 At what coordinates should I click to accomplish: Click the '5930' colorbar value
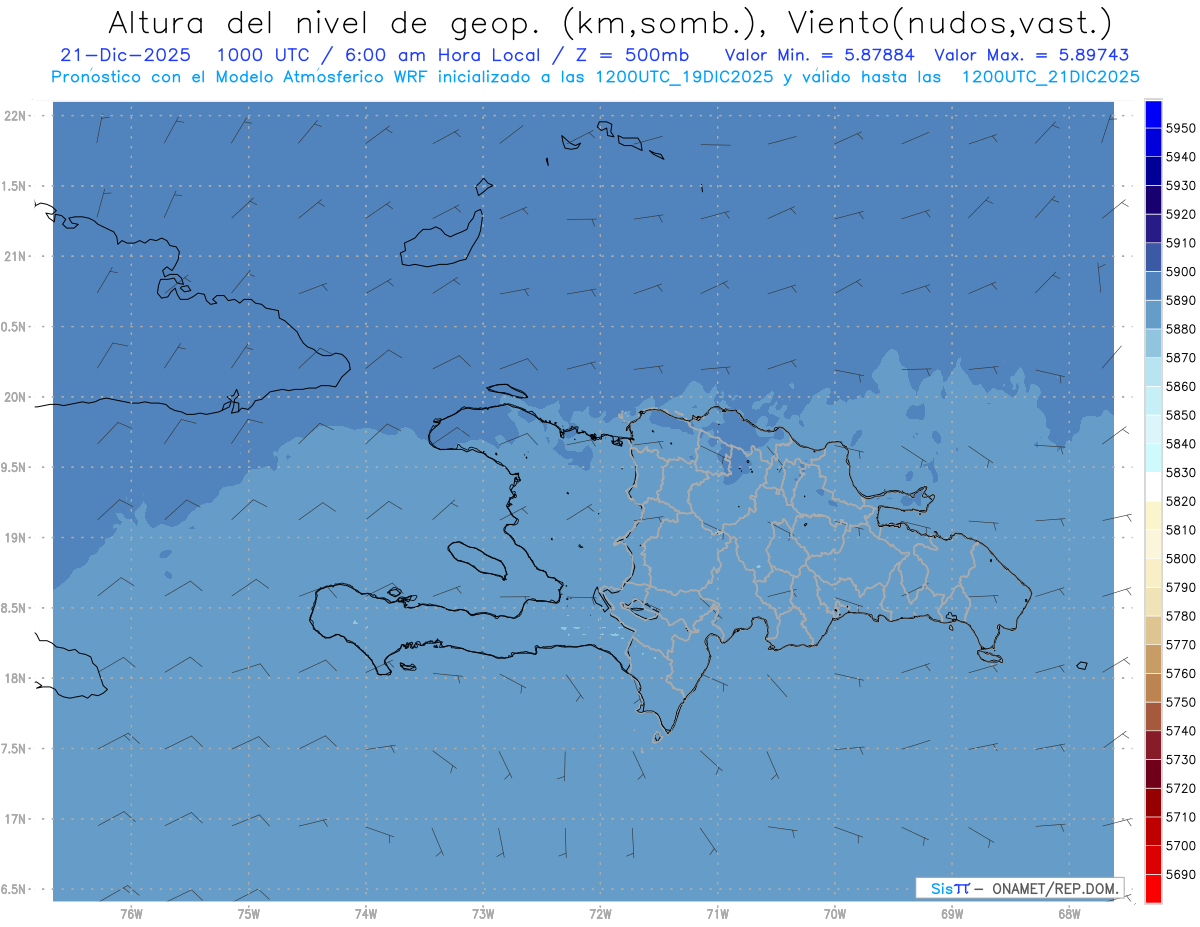(x=1180, y=186)
